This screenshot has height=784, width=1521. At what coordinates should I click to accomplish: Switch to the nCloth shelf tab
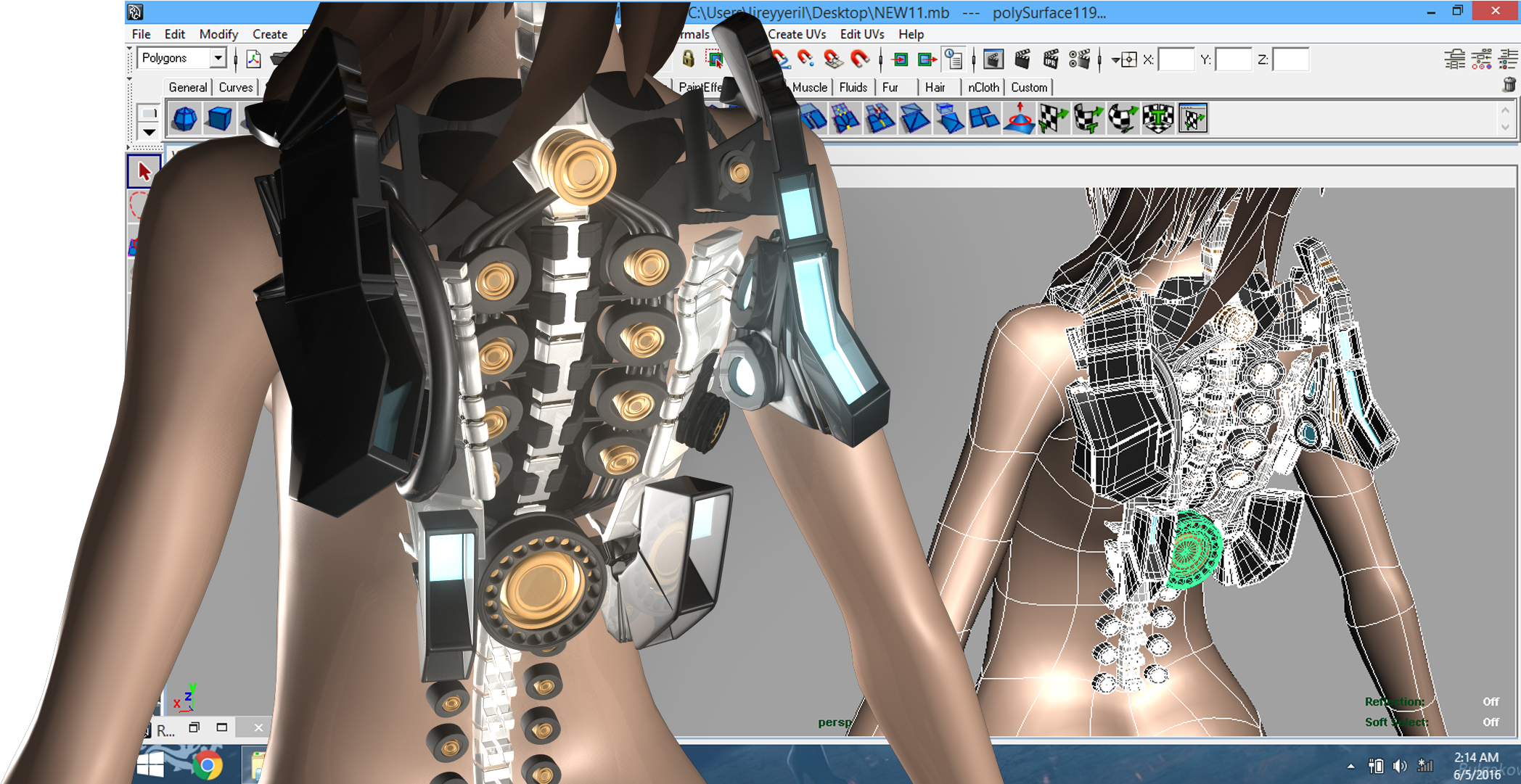983,87
